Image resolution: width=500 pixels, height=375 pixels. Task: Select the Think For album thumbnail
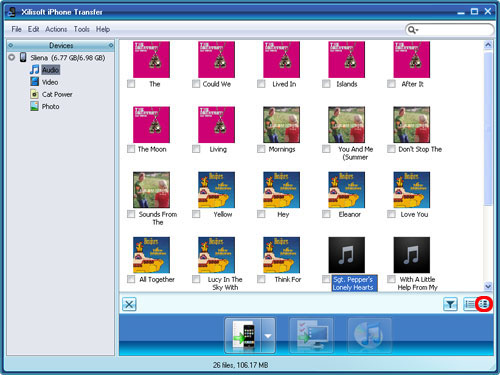click(281, 255)
